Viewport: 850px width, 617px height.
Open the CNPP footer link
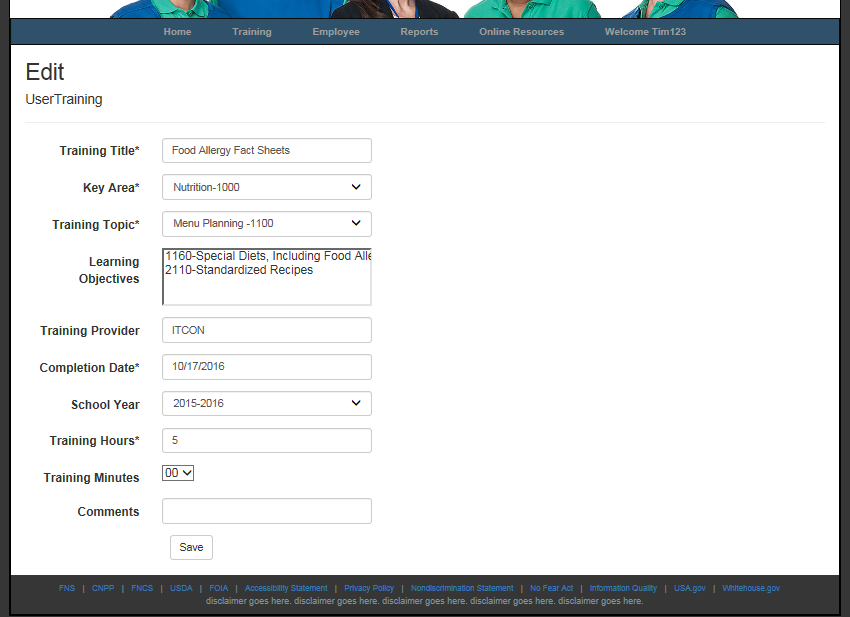[103, 588]
